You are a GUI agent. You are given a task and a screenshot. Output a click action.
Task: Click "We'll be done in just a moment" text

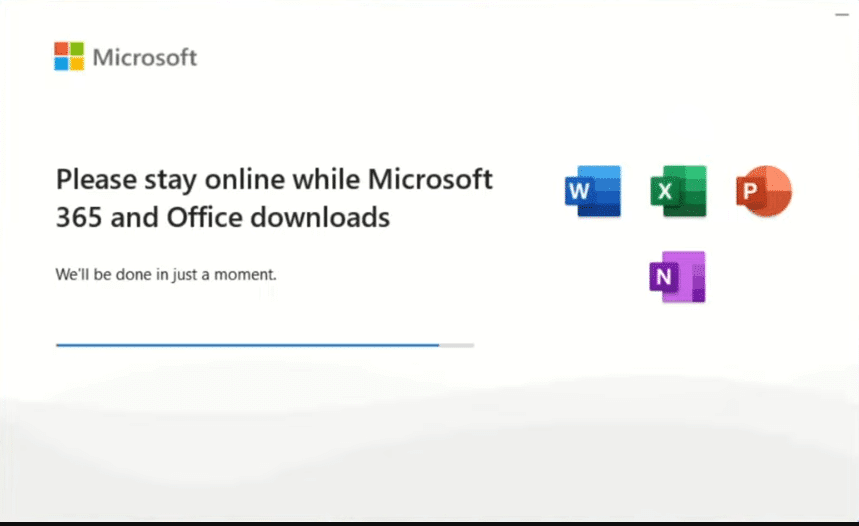(165, 274)
